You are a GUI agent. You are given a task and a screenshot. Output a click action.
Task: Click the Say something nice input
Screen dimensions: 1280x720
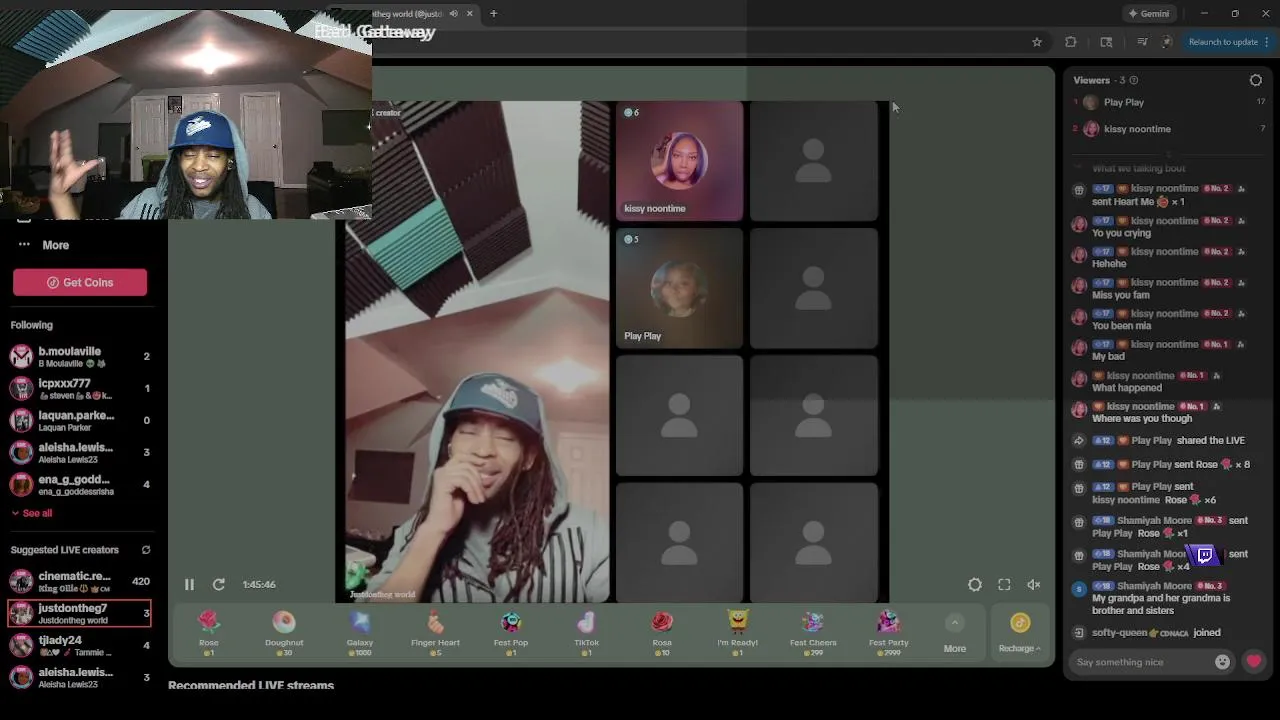pyautogui.click(x=1142, y=662)
